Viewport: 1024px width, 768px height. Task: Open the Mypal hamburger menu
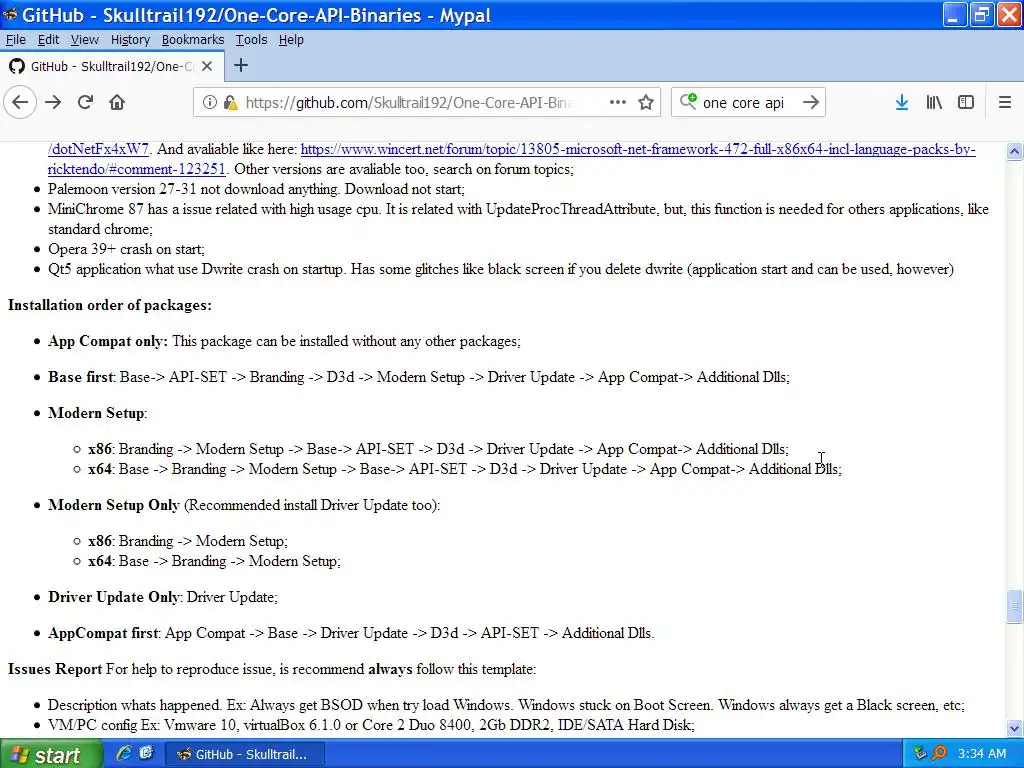(x=1005, y=103)
